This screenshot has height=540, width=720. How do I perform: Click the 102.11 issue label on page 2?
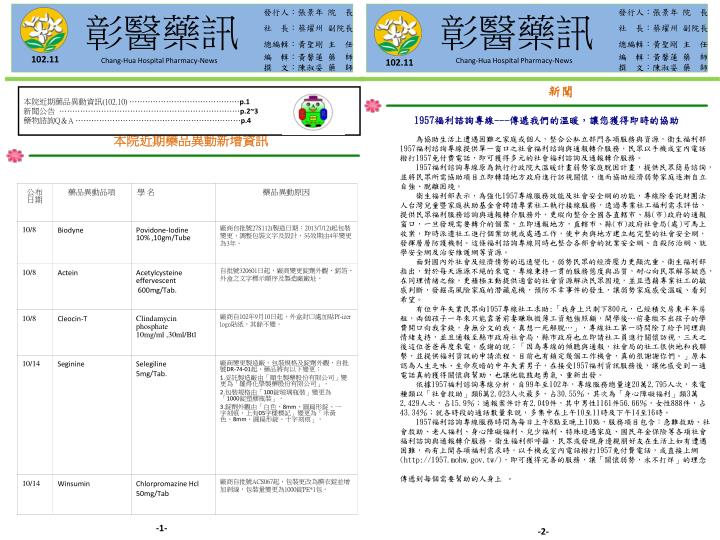tap(399, 62)
